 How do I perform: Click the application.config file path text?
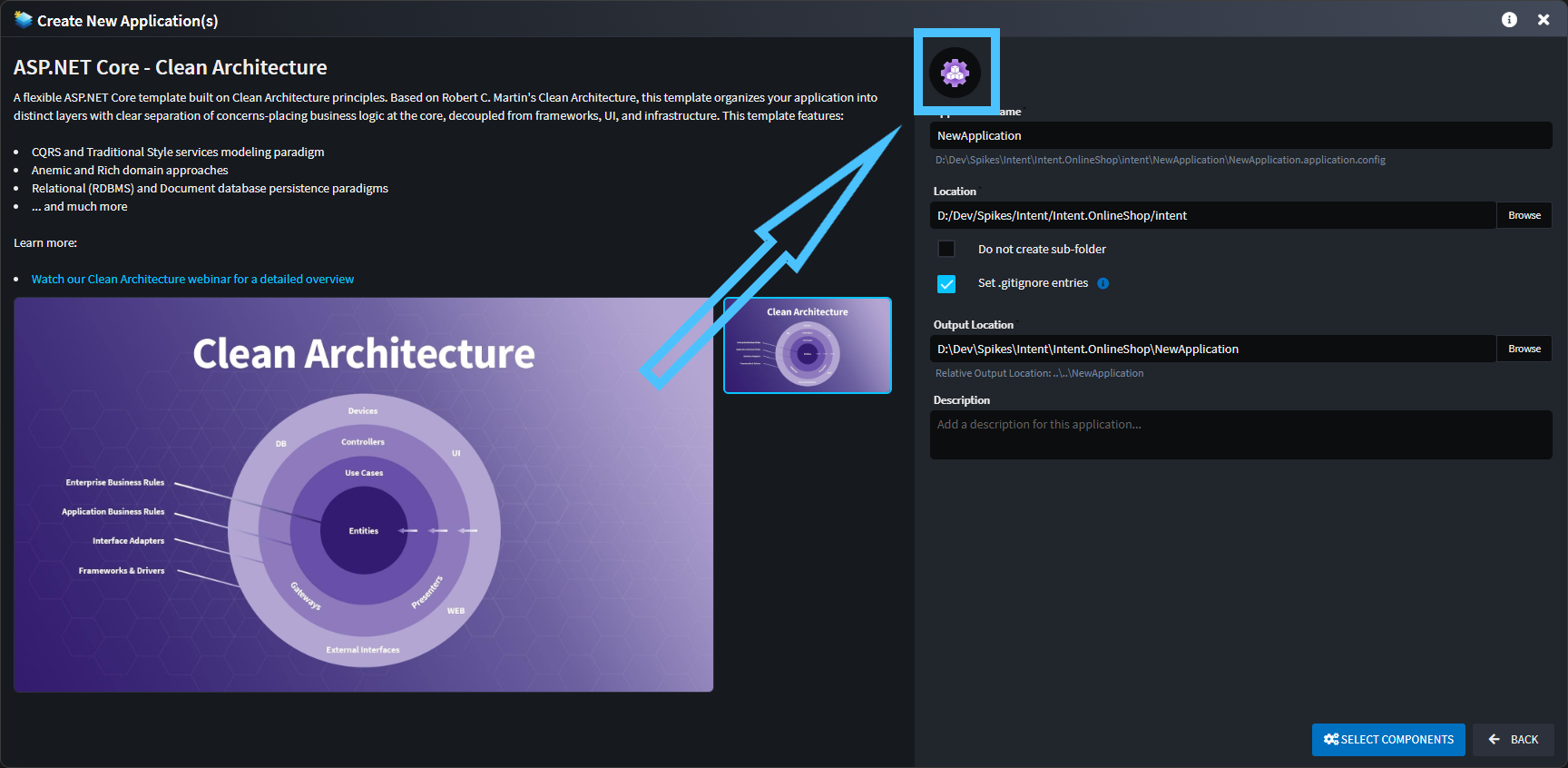(x=1161, y=160)
